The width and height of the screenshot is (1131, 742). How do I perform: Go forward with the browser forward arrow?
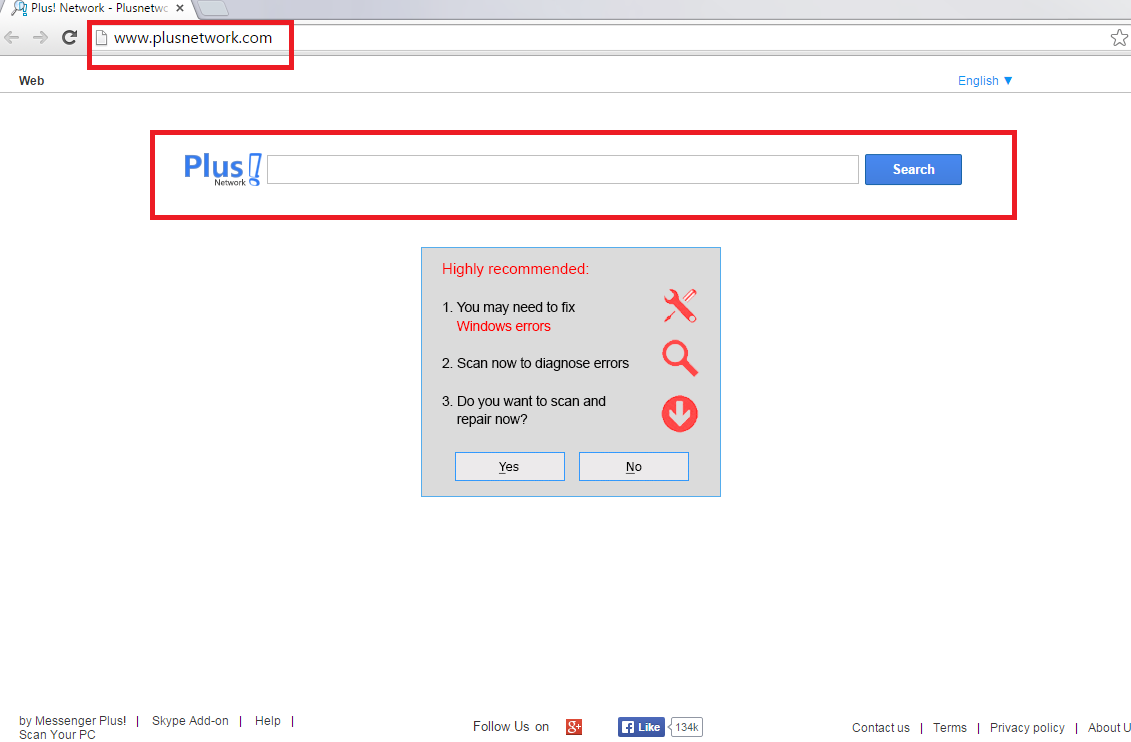40,37
